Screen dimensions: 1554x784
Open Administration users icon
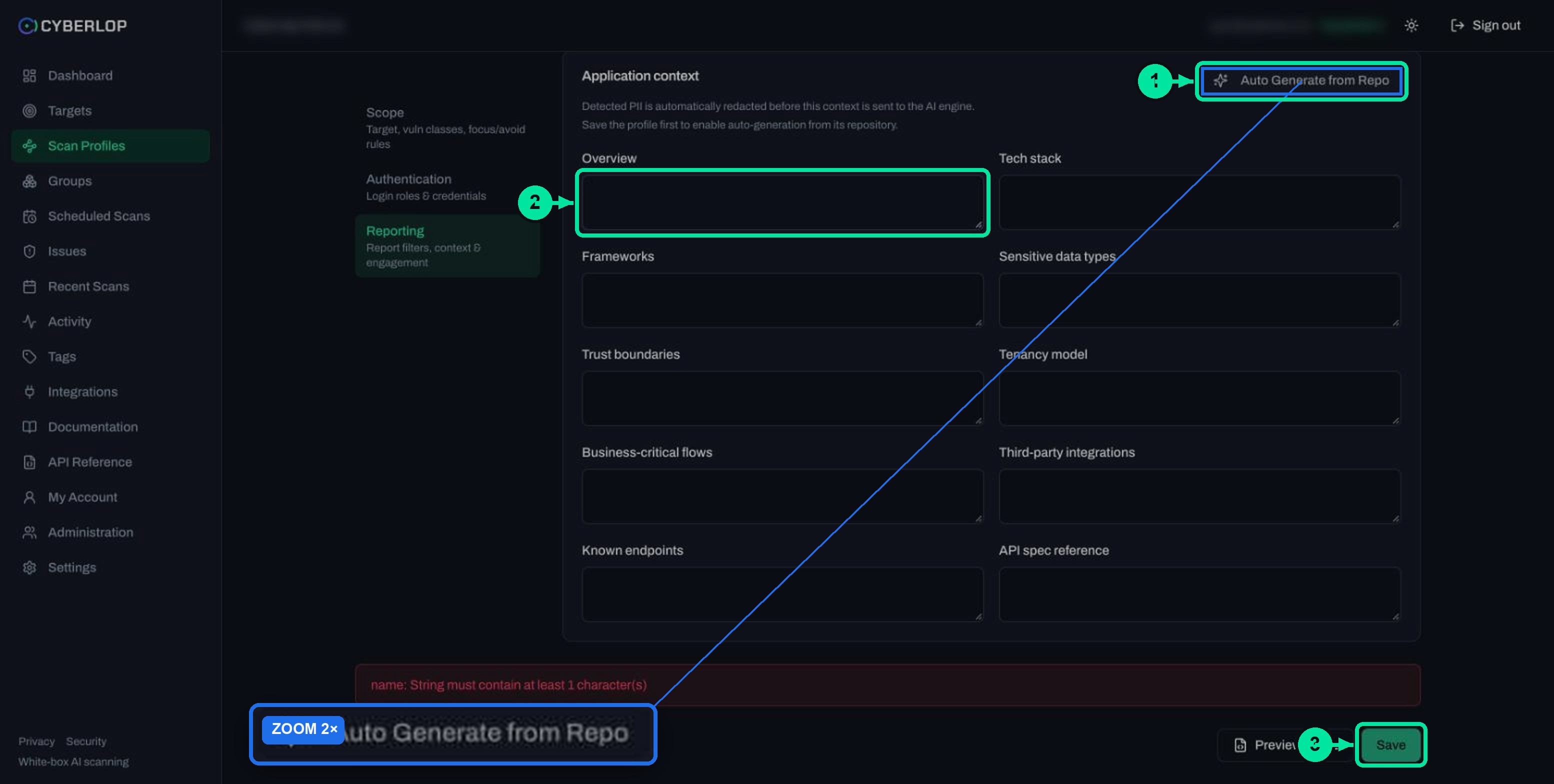(29, 532)
